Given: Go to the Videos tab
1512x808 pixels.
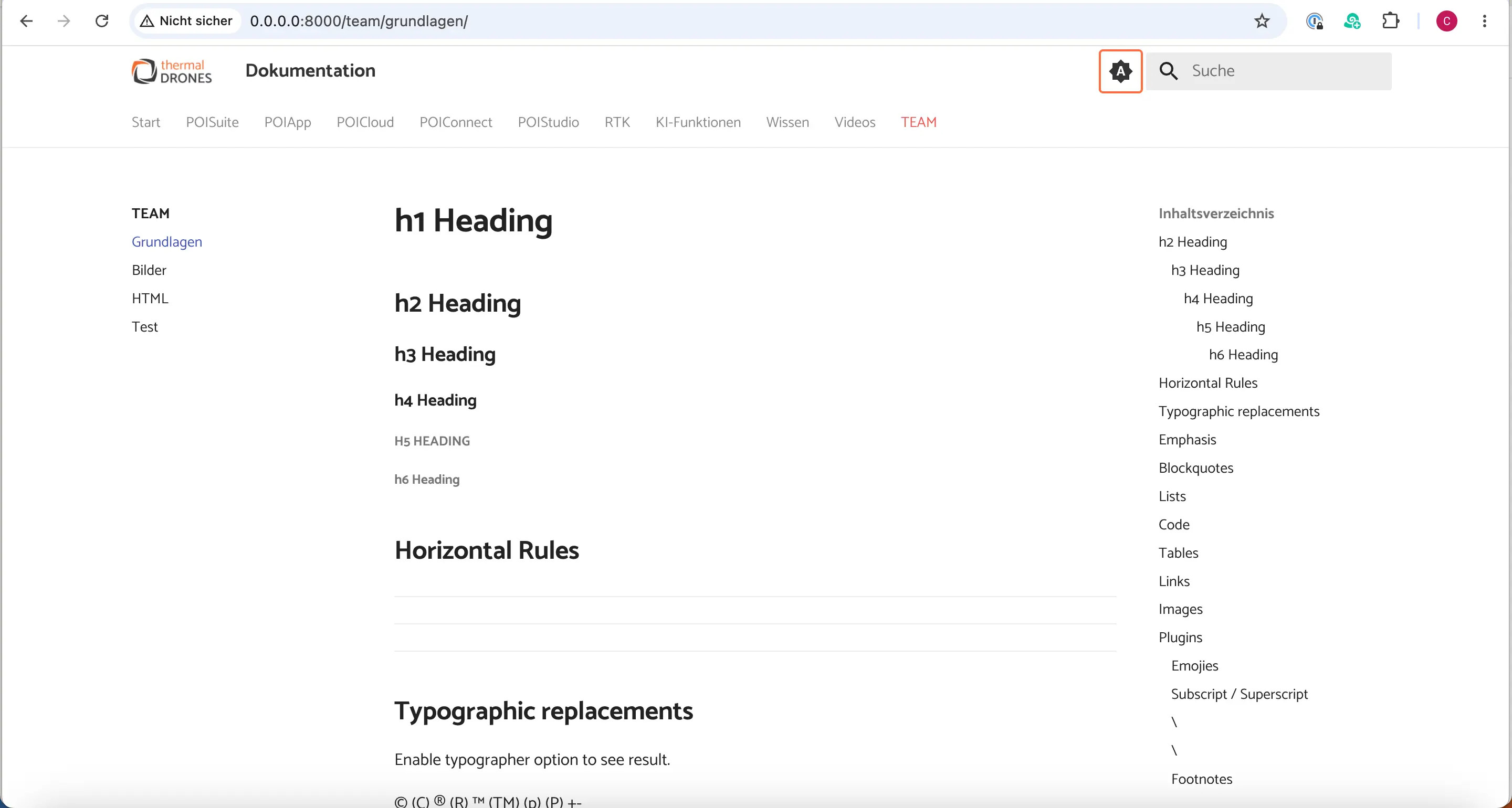Looking at the screenshot, I should (855, 122).
